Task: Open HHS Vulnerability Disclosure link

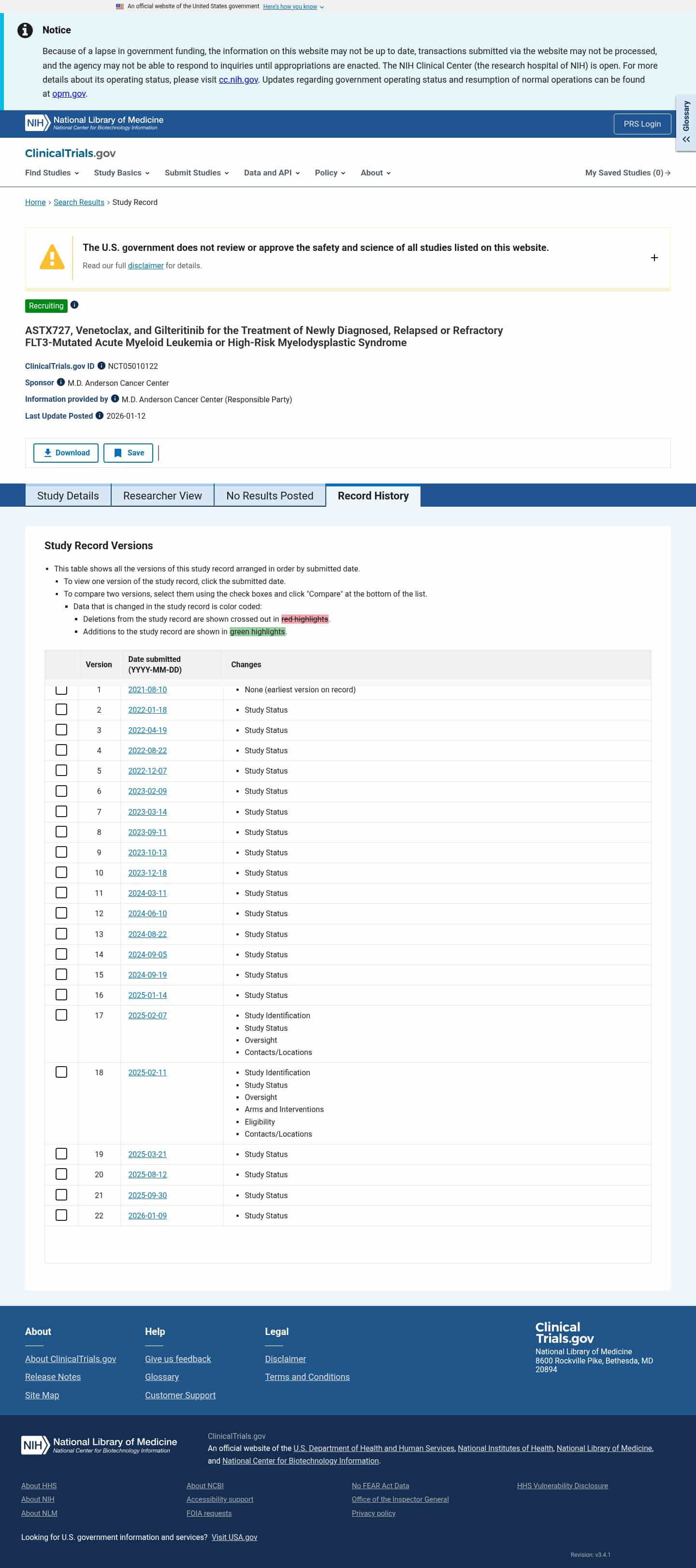Action: [x=562, y=1486]
